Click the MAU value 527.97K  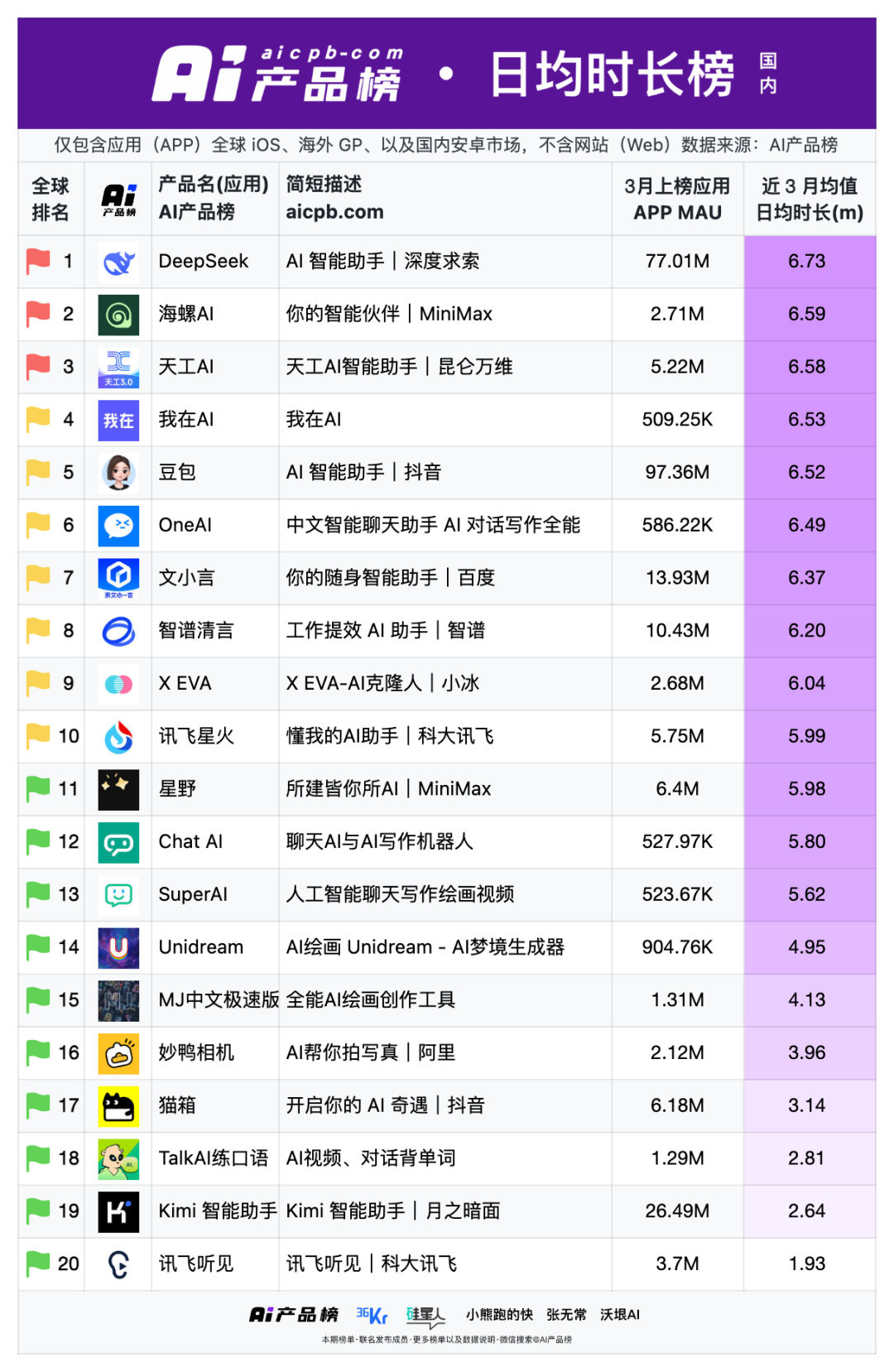pos(677,842)
